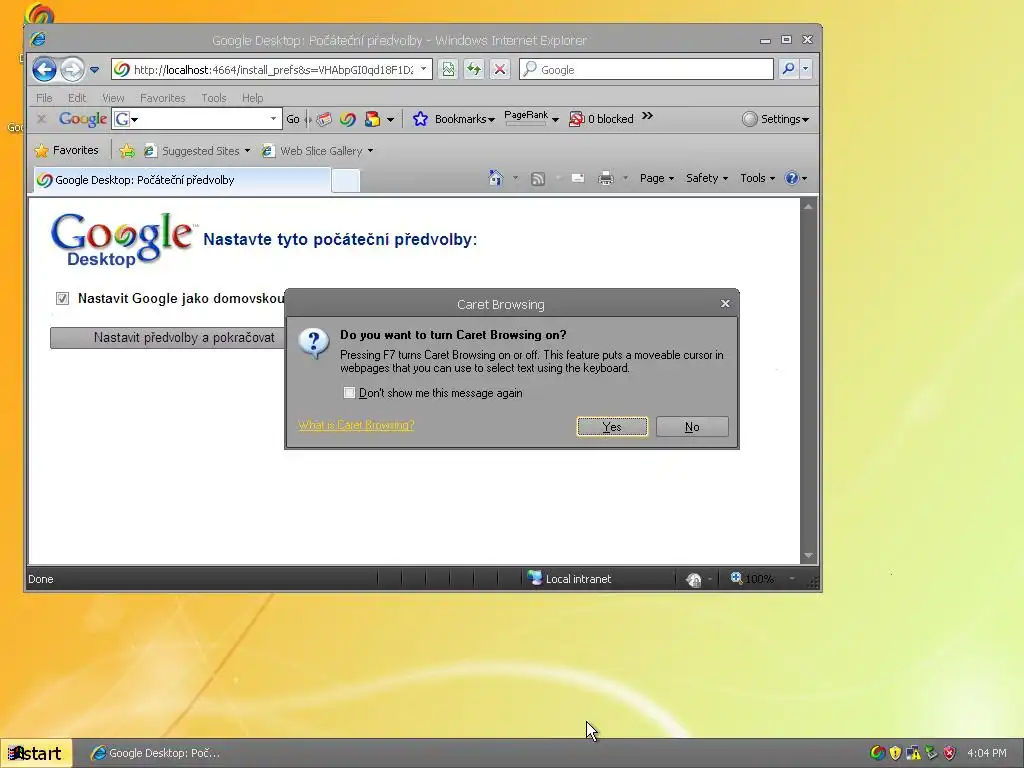Click the Google Desktop tray icon

coord(878,753)
